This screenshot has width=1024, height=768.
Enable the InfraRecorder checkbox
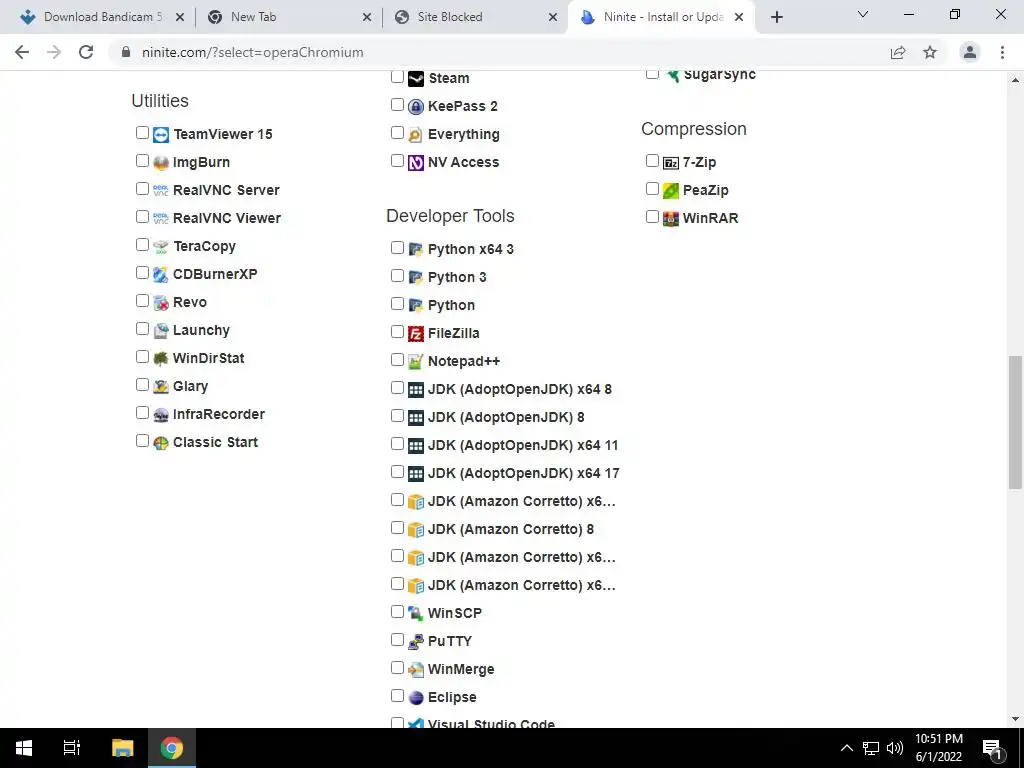point(142,413)
